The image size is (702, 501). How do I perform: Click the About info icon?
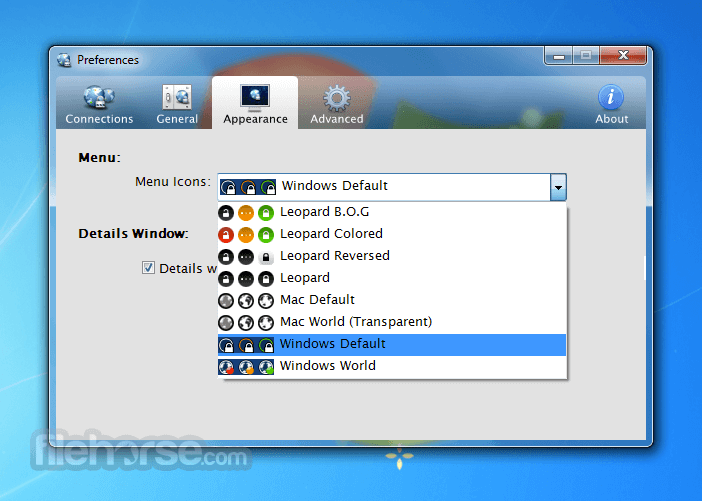coord(611,97)
